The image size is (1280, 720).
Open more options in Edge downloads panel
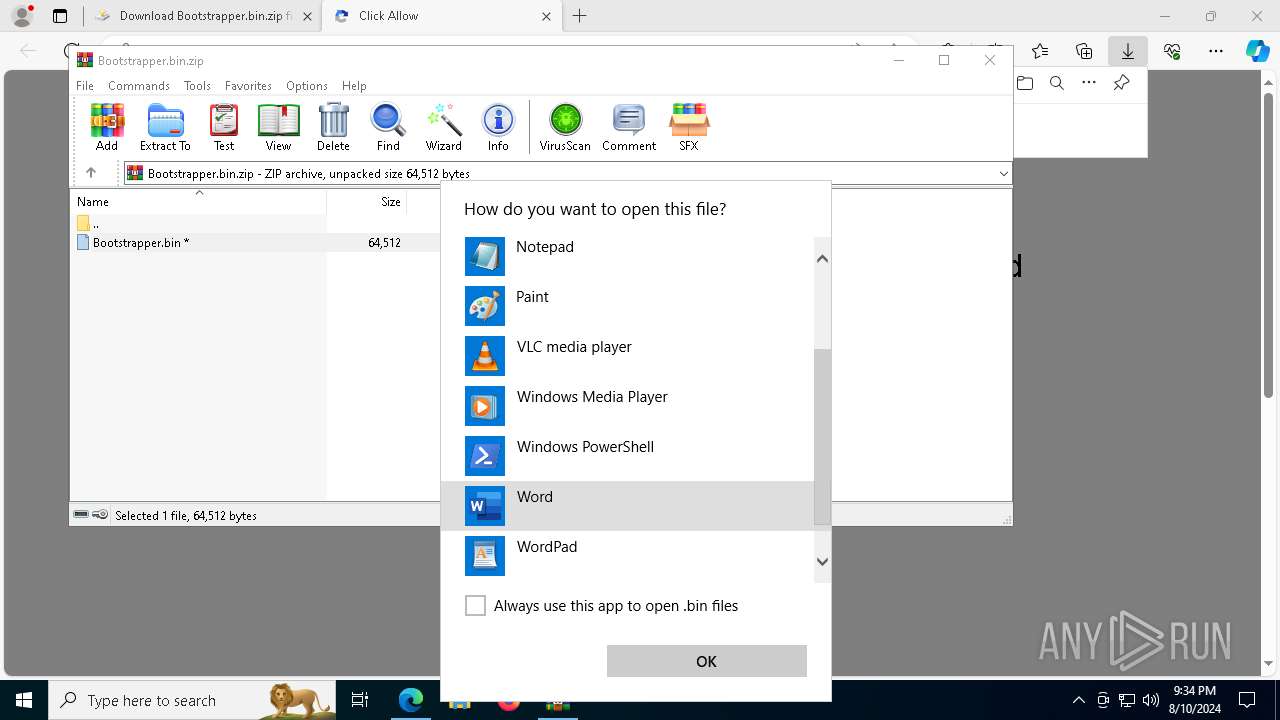pos(1089,83)
